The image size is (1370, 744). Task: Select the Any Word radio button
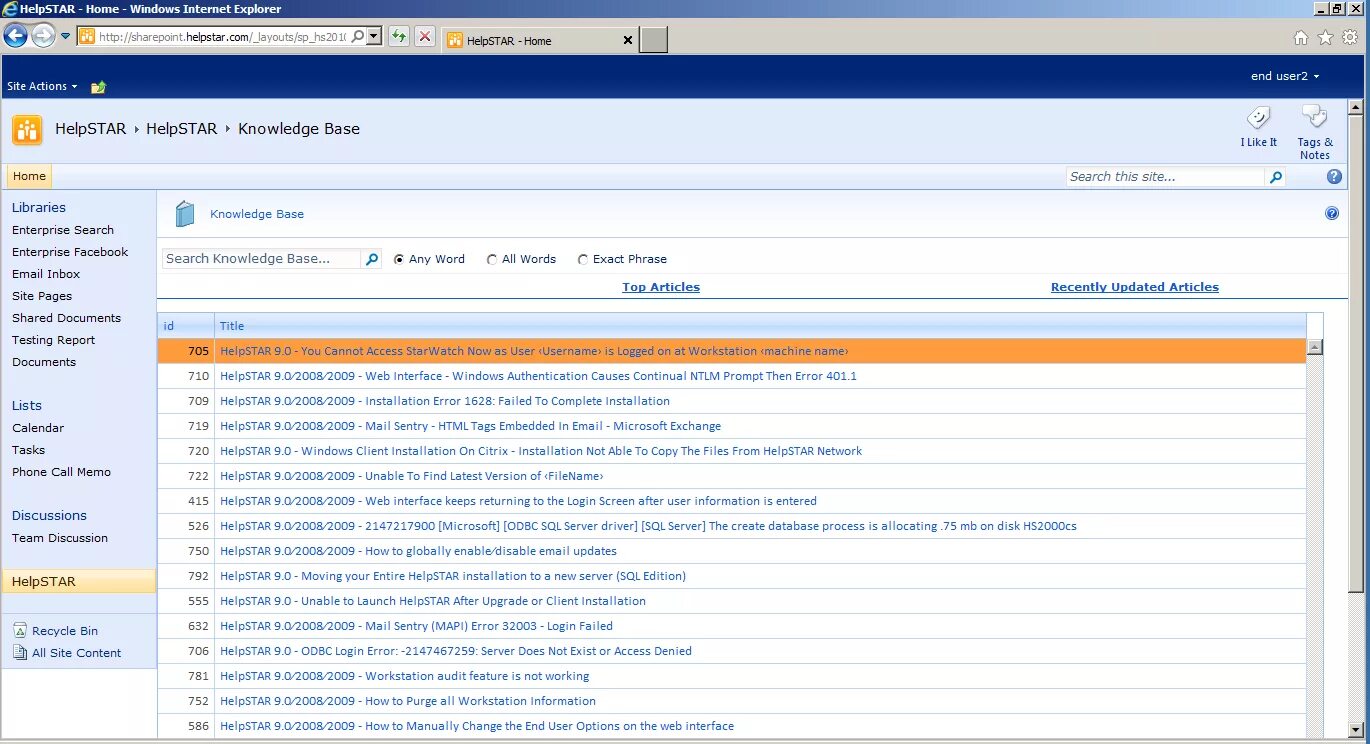pos(399,259)
